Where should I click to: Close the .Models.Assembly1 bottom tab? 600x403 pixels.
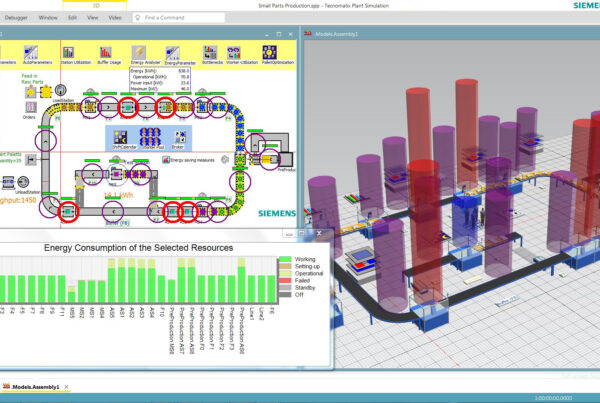click(66, 387)
